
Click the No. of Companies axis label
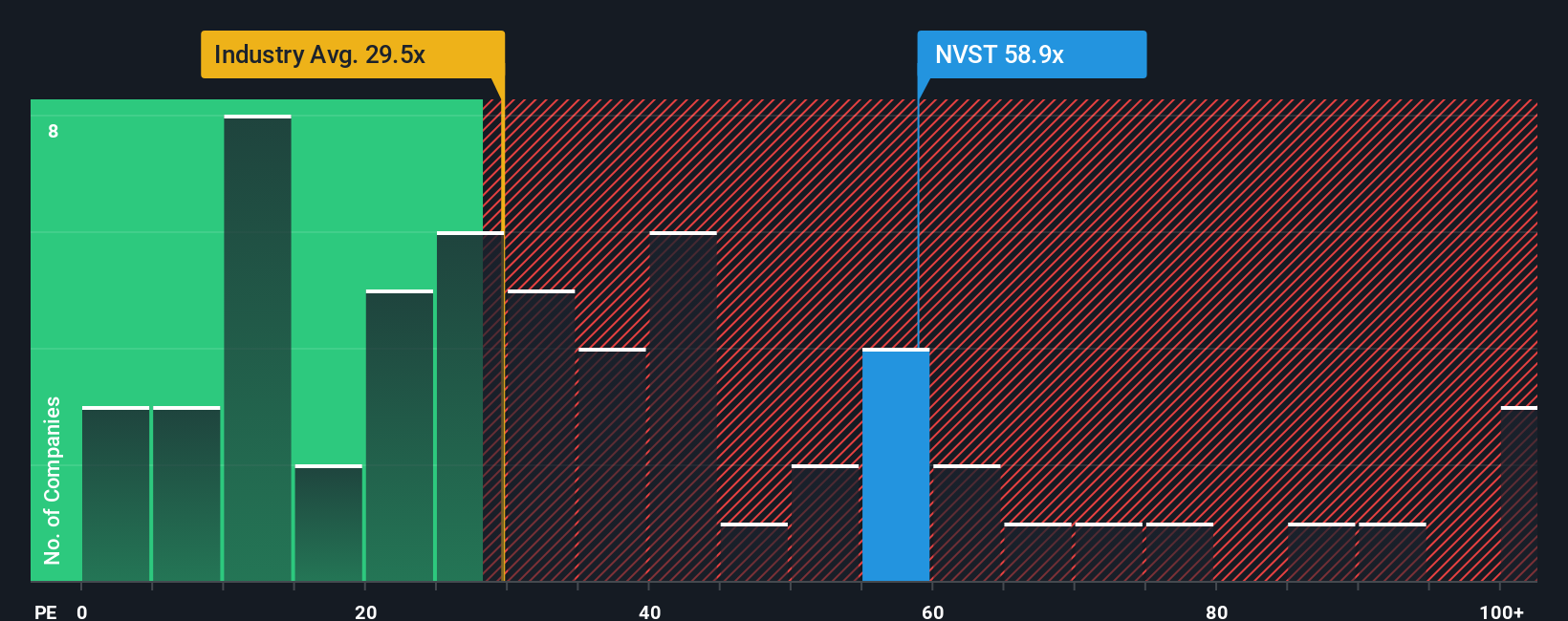[53, 480]
